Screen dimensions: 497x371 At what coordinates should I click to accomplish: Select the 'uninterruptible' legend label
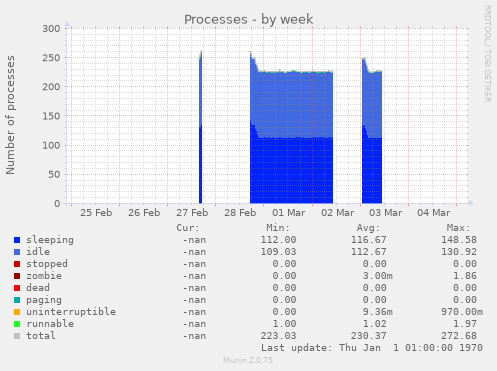point(71,312)
